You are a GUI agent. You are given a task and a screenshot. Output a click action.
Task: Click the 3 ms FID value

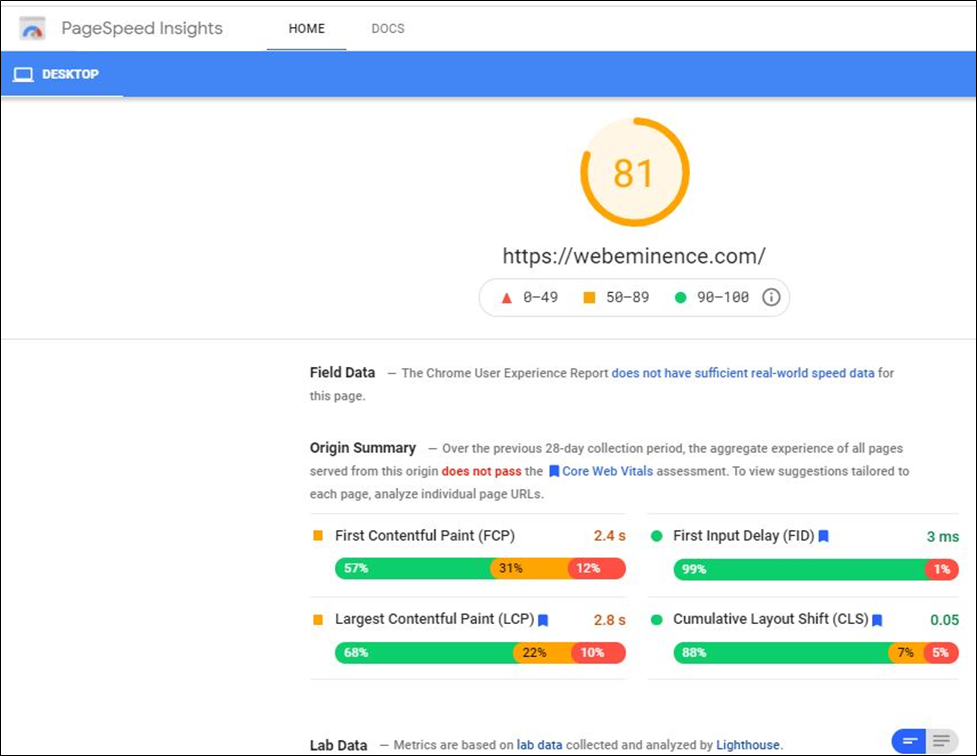[943, 537]
